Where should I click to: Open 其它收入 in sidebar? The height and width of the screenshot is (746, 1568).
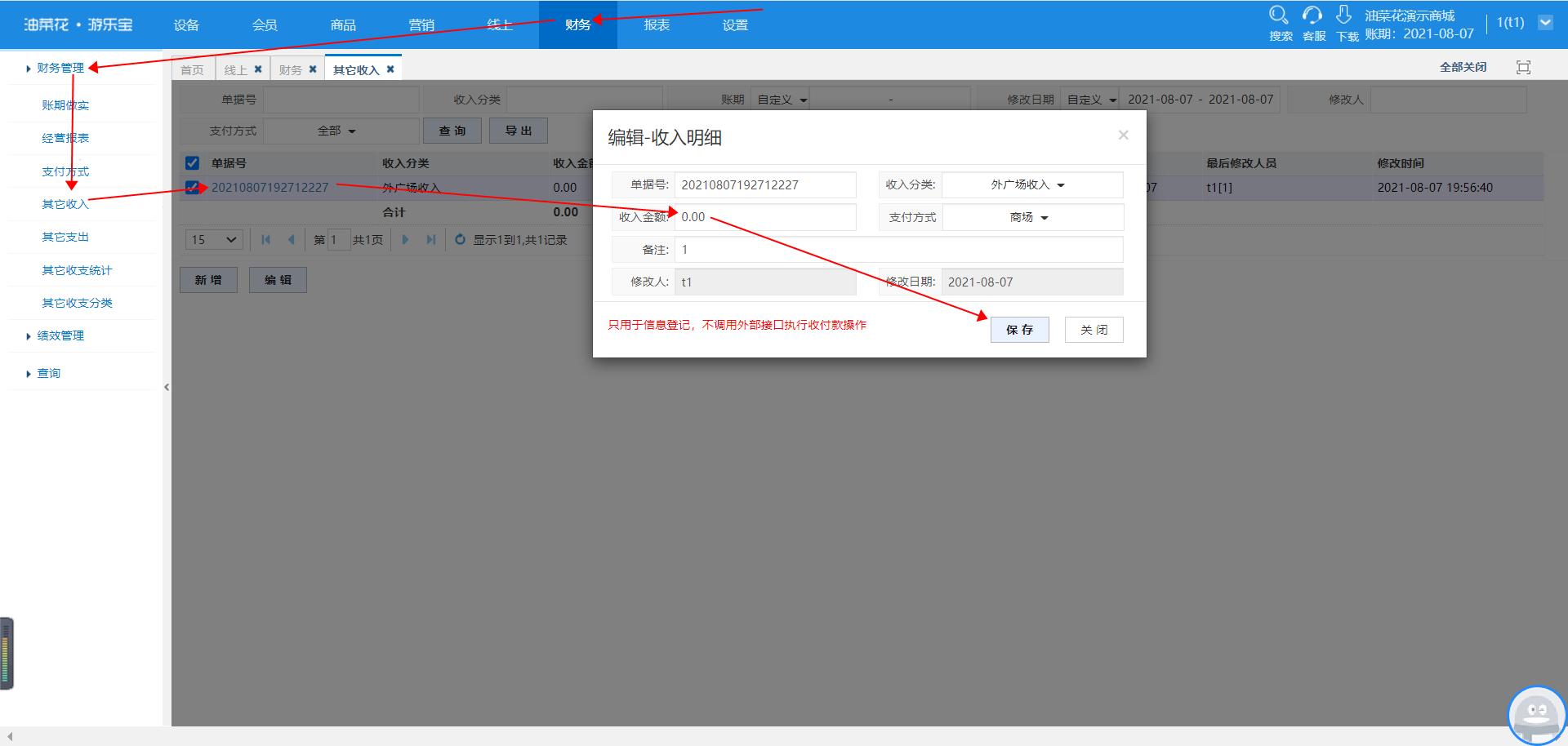[65, 204]
